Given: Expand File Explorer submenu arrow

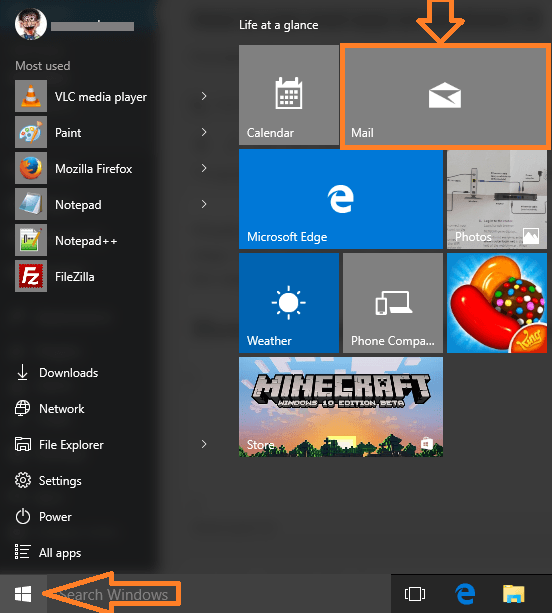Looking at the screenshot, I should (x=204, y=444).
